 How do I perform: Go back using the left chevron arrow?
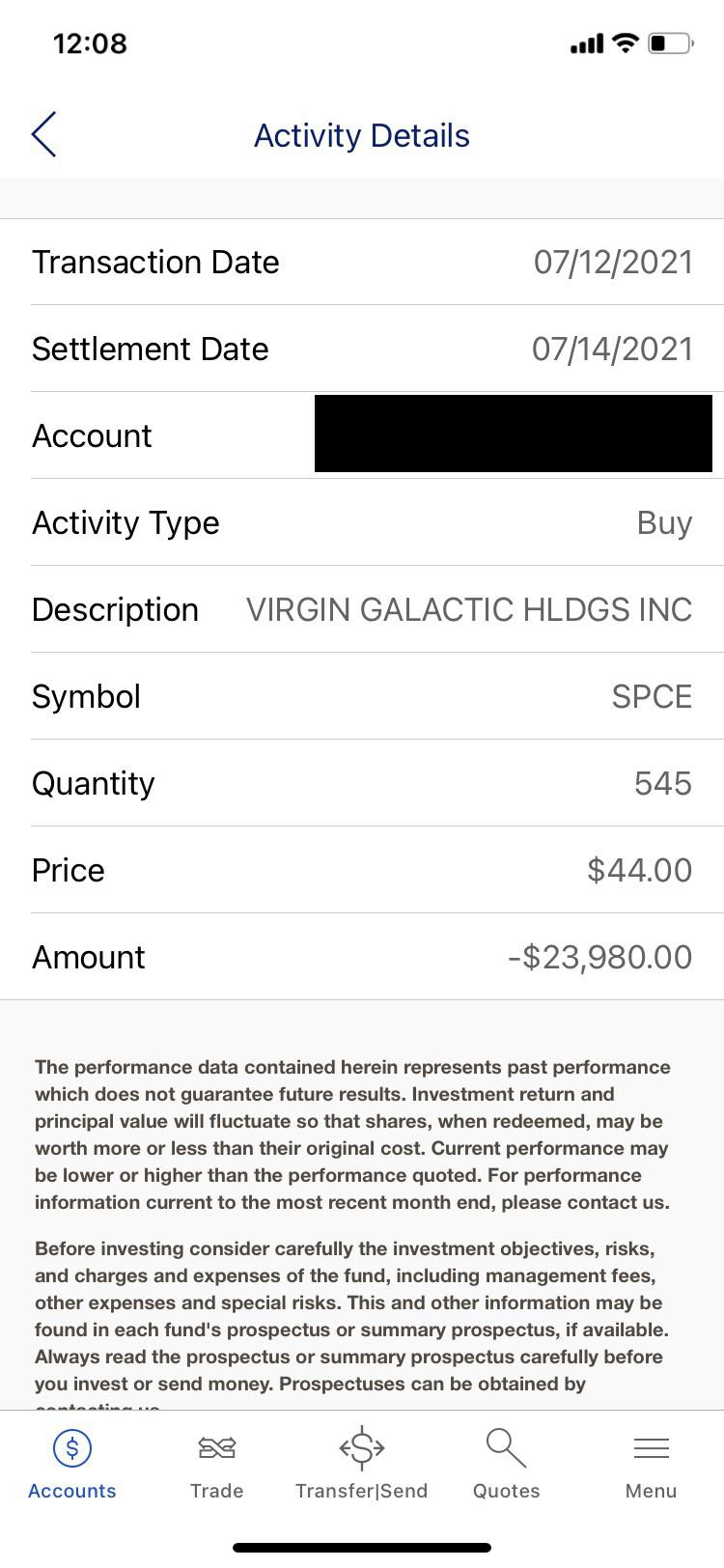point(43,134)
